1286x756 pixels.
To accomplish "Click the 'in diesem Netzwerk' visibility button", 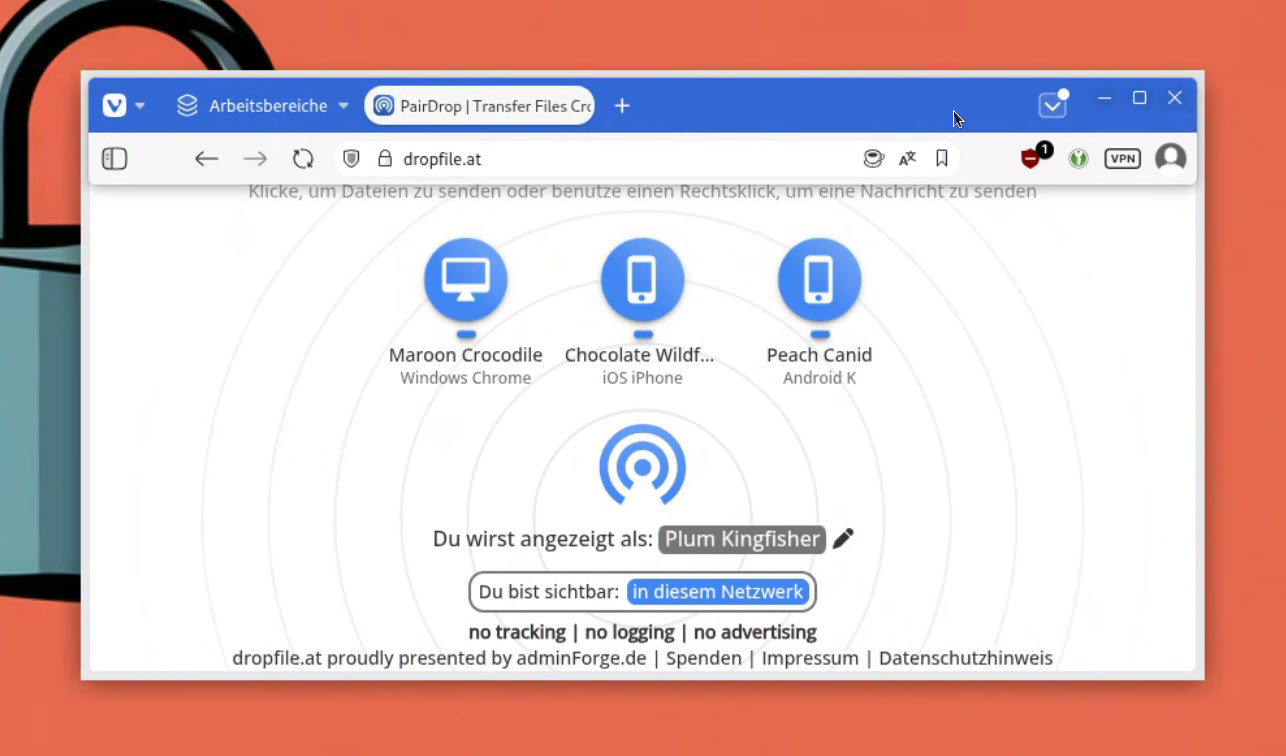I will (717, 592).
